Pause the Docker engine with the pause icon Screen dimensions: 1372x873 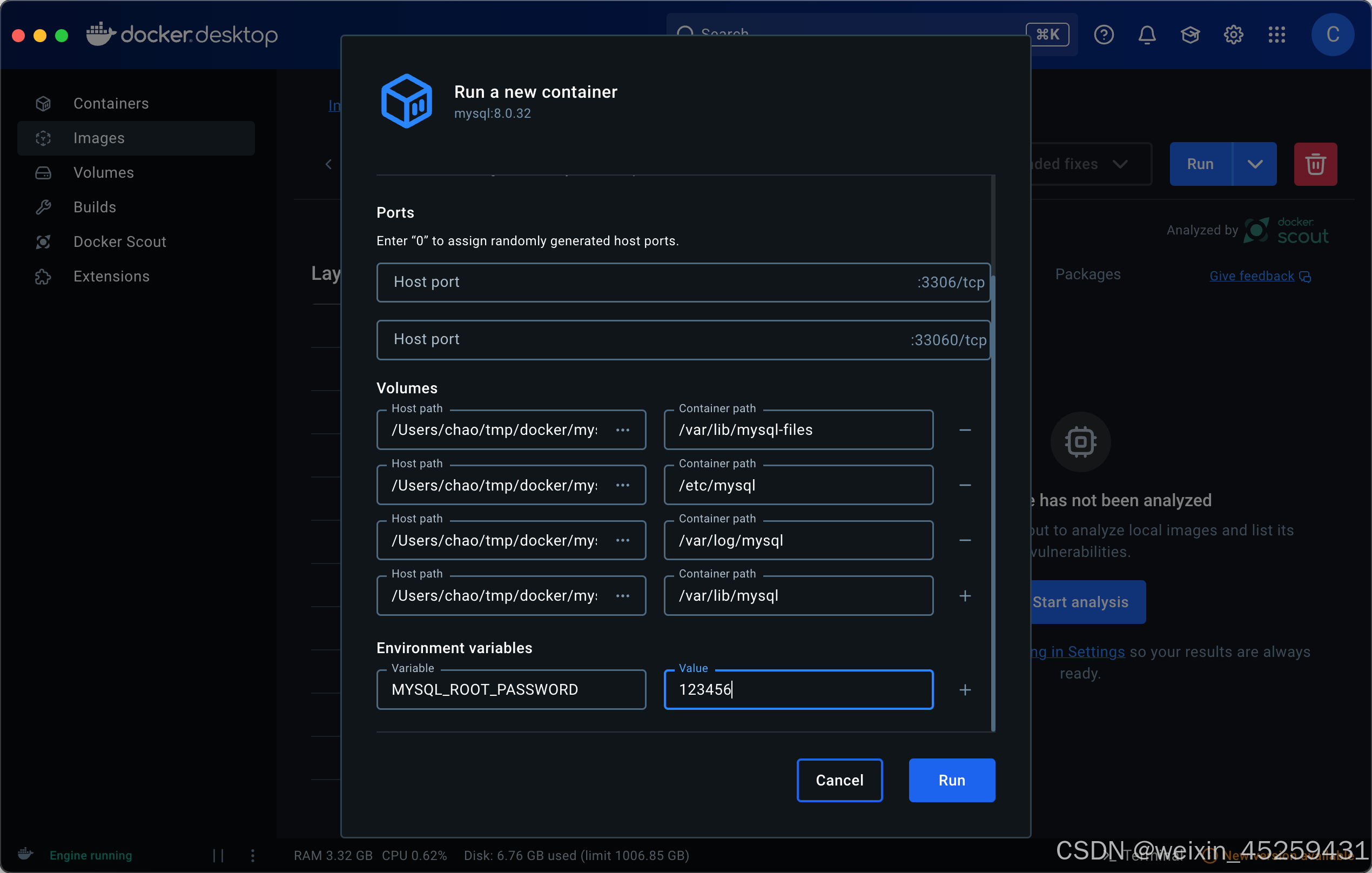tap(218, 855)
